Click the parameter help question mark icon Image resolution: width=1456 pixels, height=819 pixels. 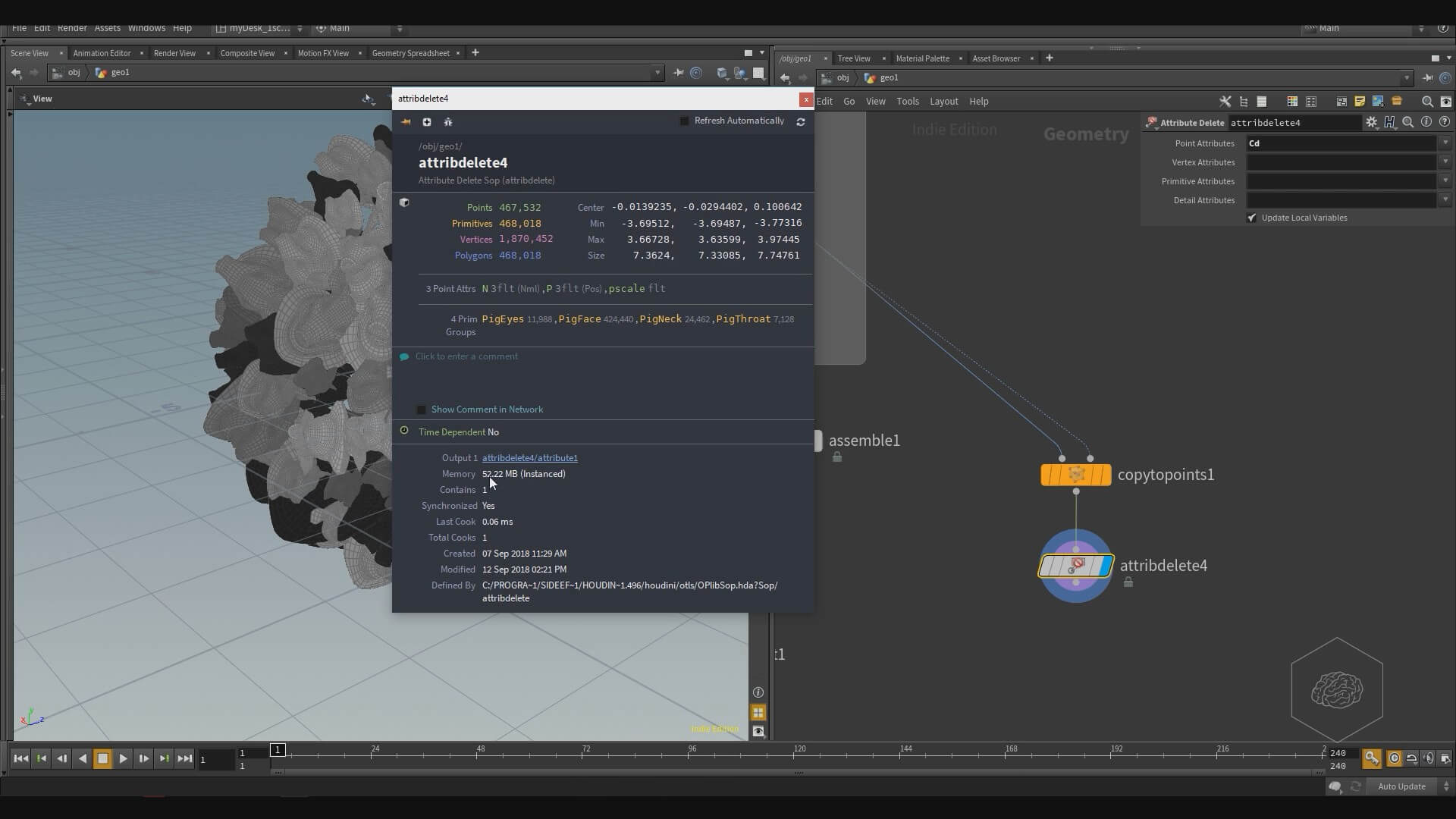(1445, 122)
